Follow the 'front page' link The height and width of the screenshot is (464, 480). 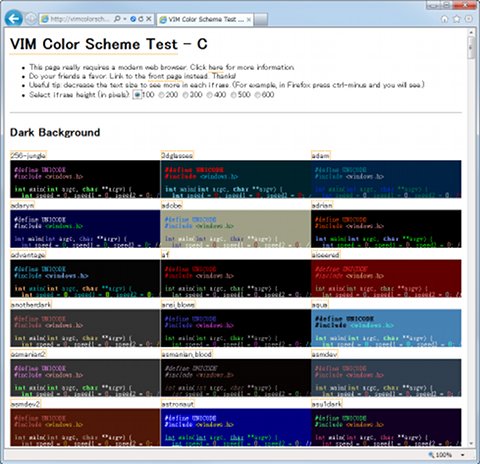pos(165,76)
